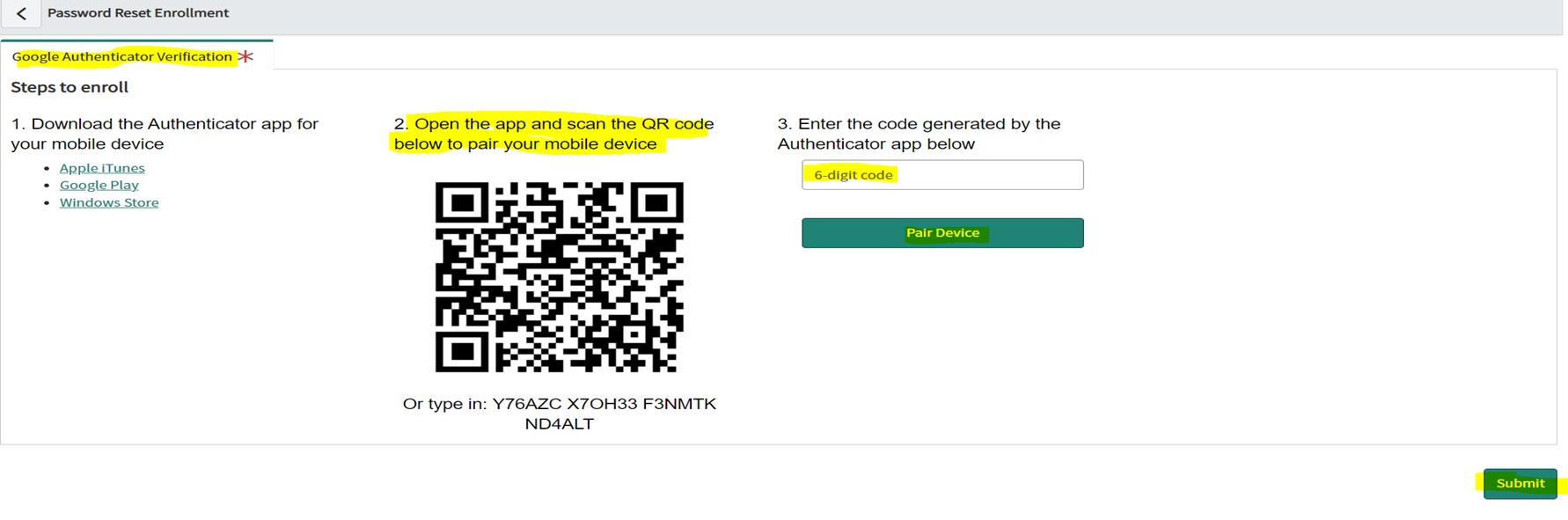Click the Submit button
The height and width of the screenshot is (520, 1568).
1520,483
